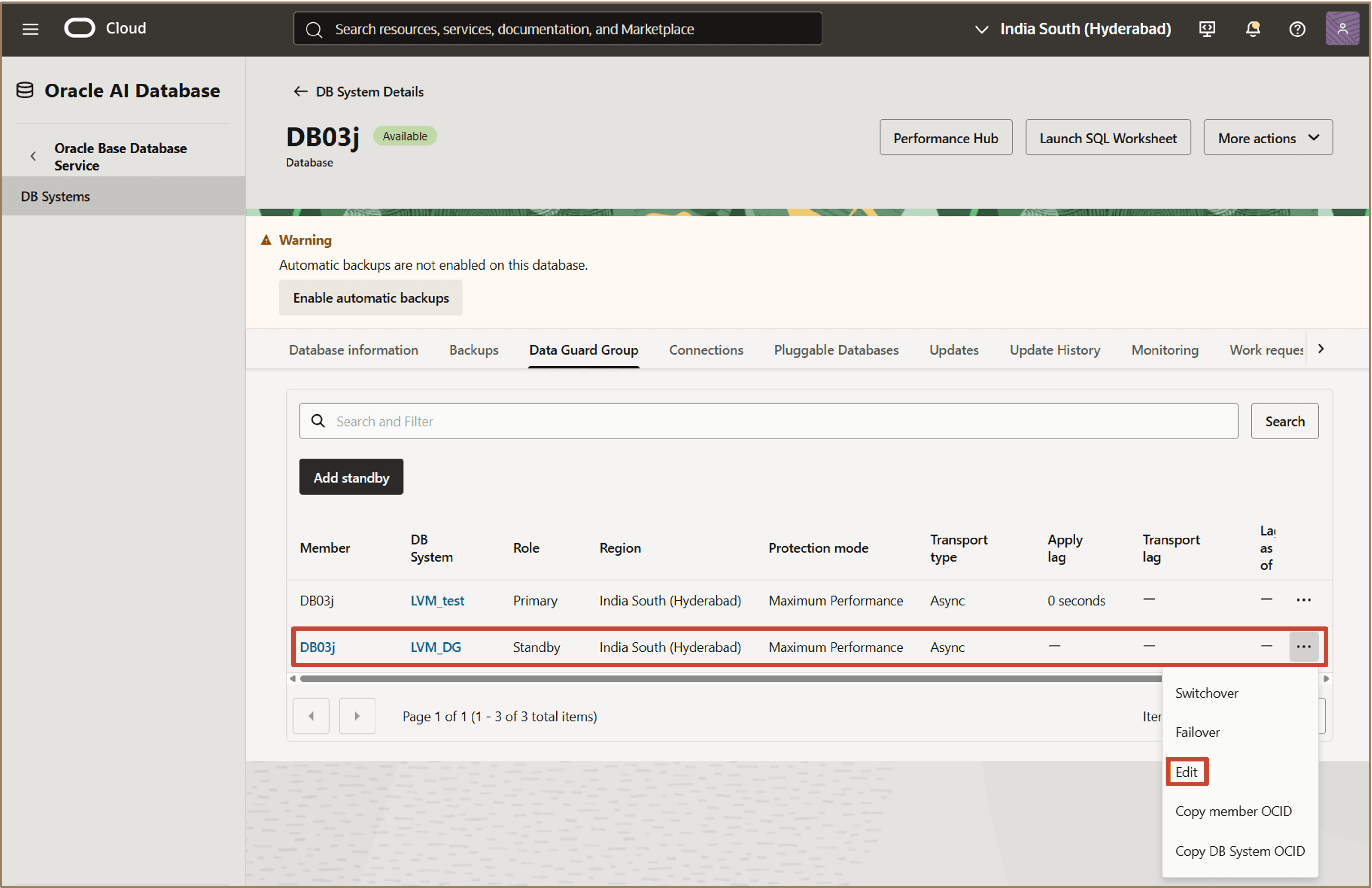The width and height of the screenshot is (1372, 888).
Task: Expand the More actions dropdown
Action: (1267, 137)
